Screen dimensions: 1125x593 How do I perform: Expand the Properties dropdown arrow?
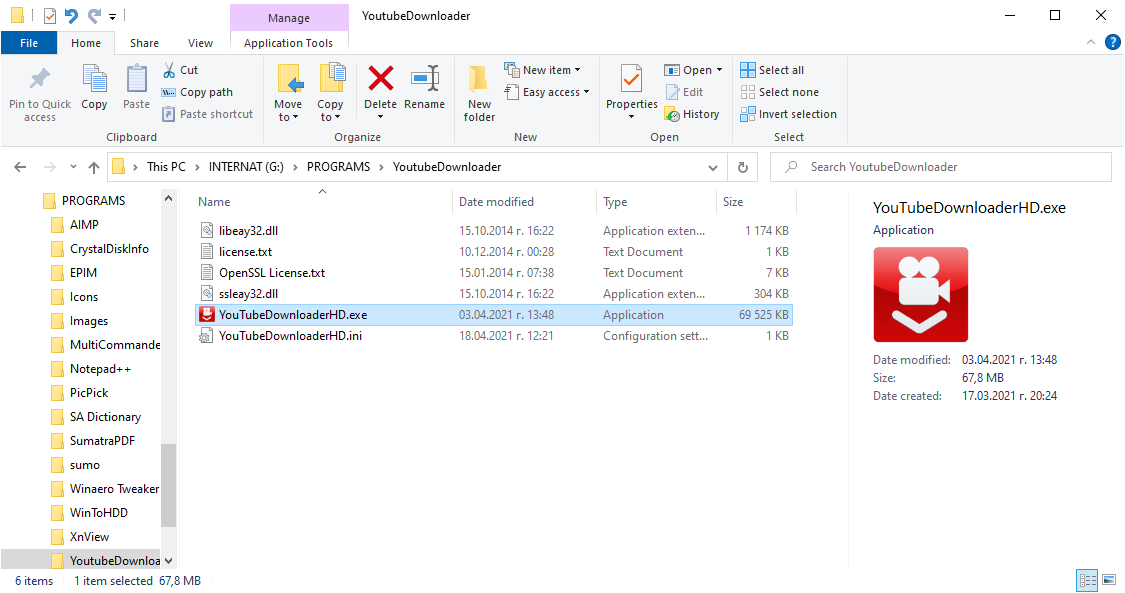631,117
